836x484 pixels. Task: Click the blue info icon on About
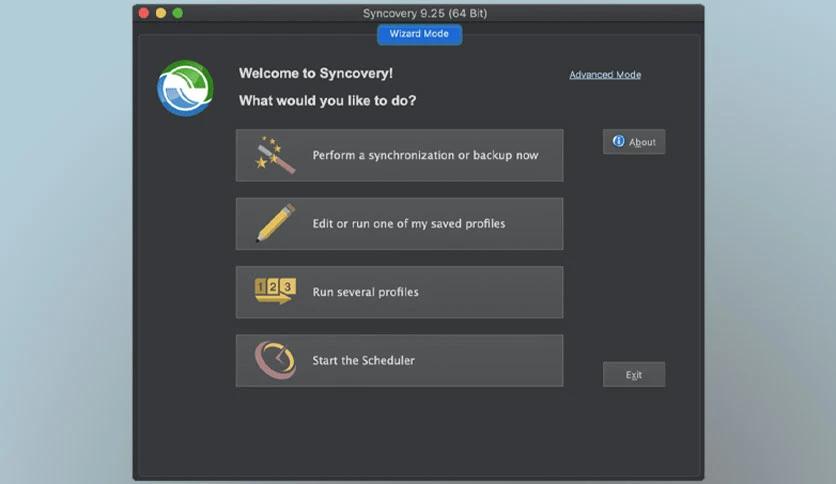click(x=618, y=141)
